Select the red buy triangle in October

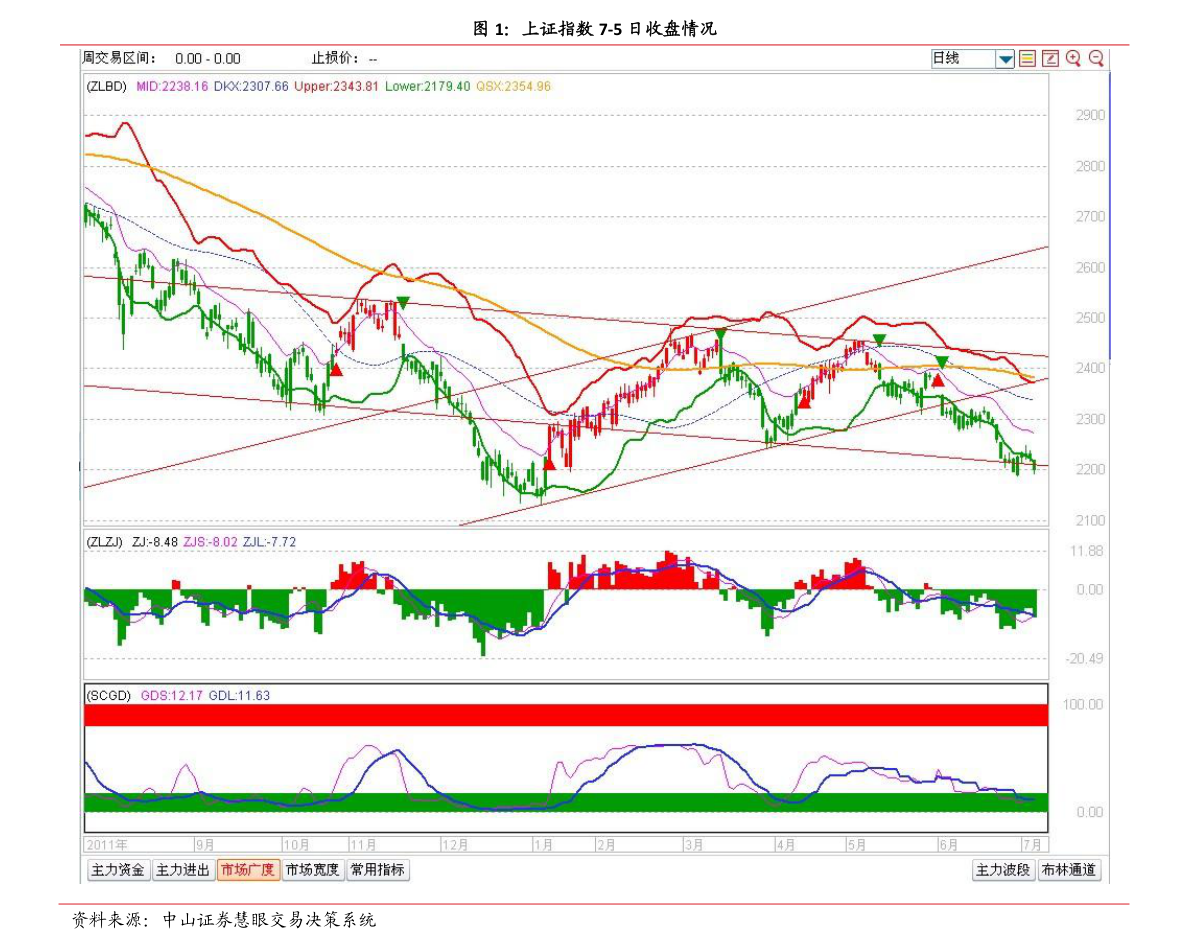[336, 369]
